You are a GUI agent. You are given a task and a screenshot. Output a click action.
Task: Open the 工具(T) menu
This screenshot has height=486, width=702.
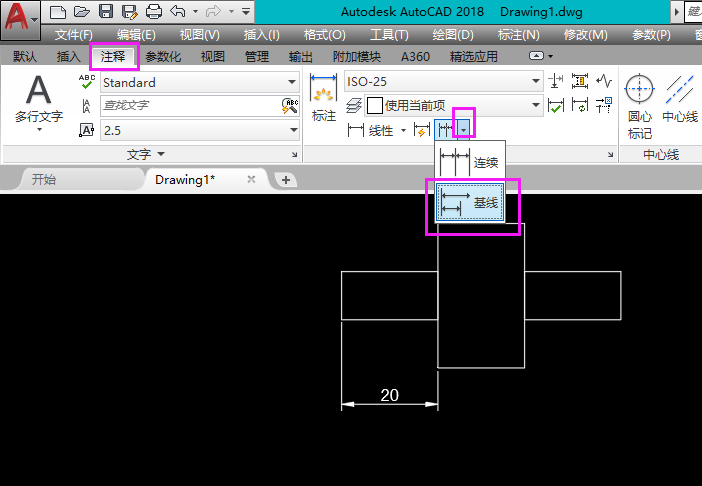click(389, 34)
